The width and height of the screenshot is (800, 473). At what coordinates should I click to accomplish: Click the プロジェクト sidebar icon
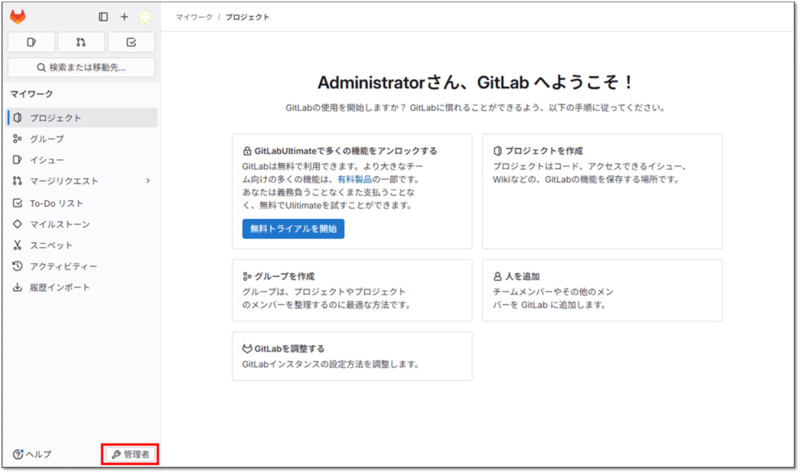click(17, 118)
